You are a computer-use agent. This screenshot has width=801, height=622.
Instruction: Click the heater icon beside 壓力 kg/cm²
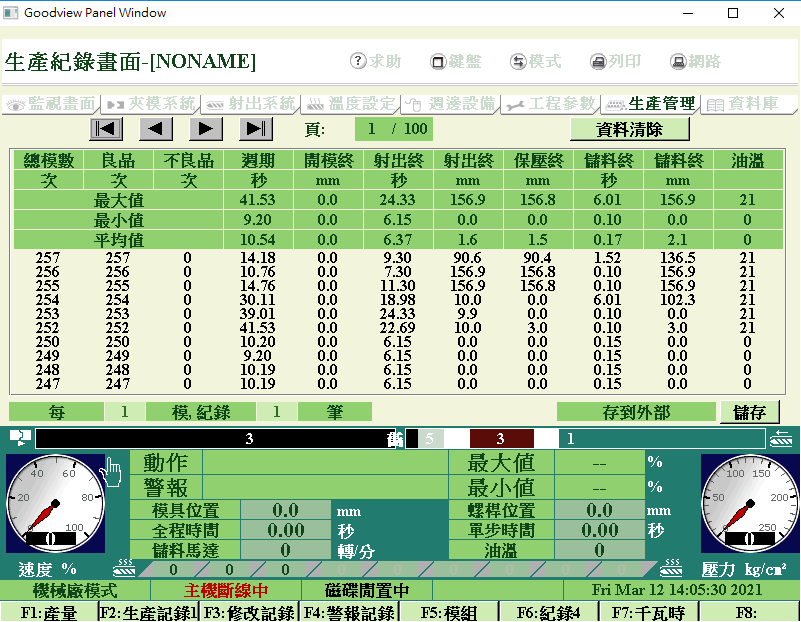pyautogui.click(x=672, y=567)
